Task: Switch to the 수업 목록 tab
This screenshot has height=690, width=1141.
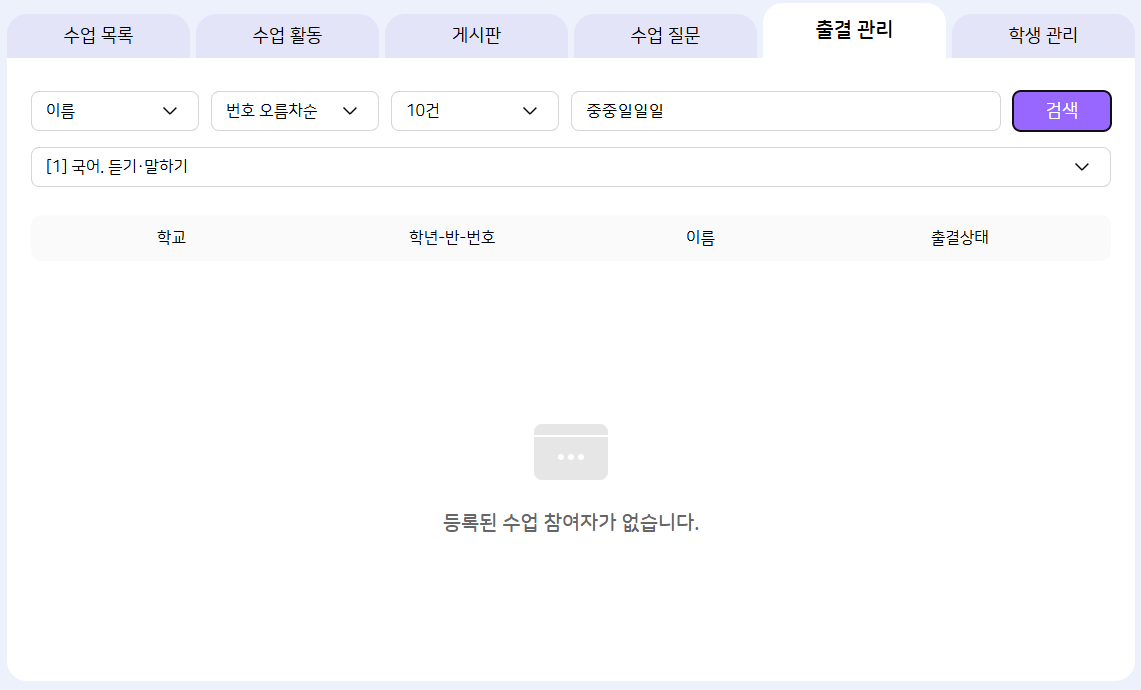Action: point(98,36)
